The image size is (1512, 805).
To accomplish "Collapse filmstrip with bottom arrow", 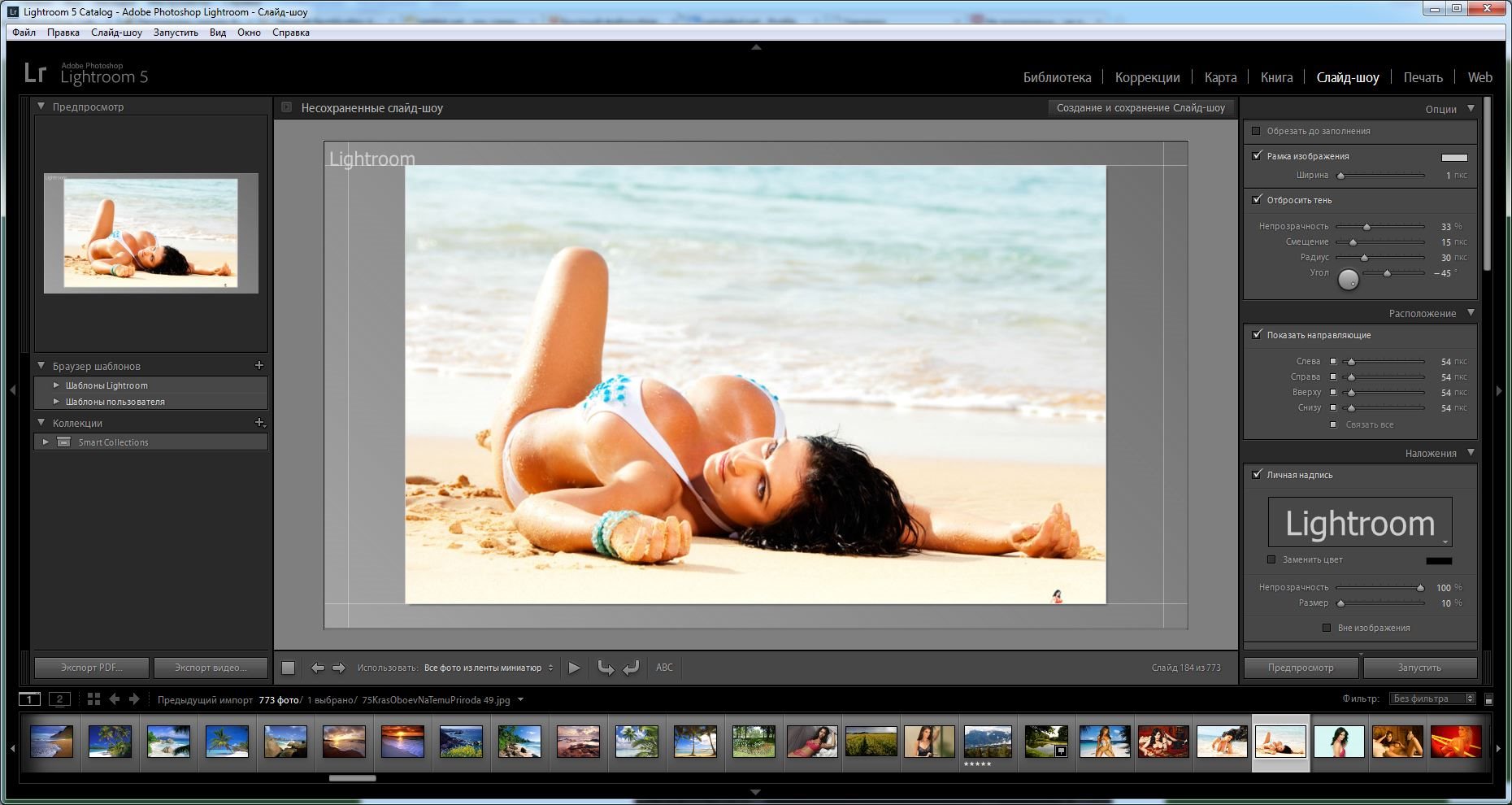I will pyautogui.click(x=756, y=792).
